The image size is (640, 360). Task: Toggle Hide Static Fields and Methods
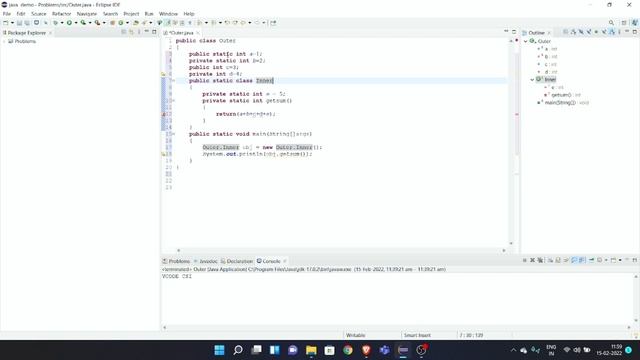(589, 32)
